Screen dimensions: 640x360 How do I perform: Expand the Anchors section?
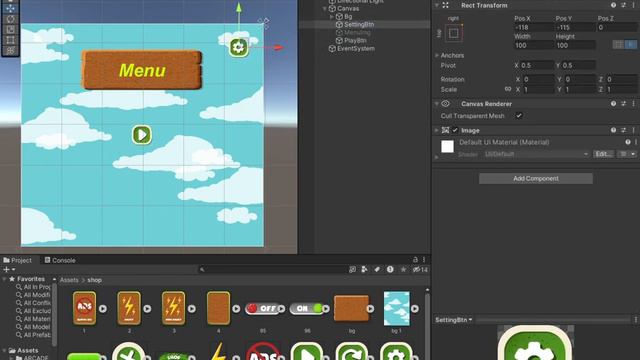(437, 55)
